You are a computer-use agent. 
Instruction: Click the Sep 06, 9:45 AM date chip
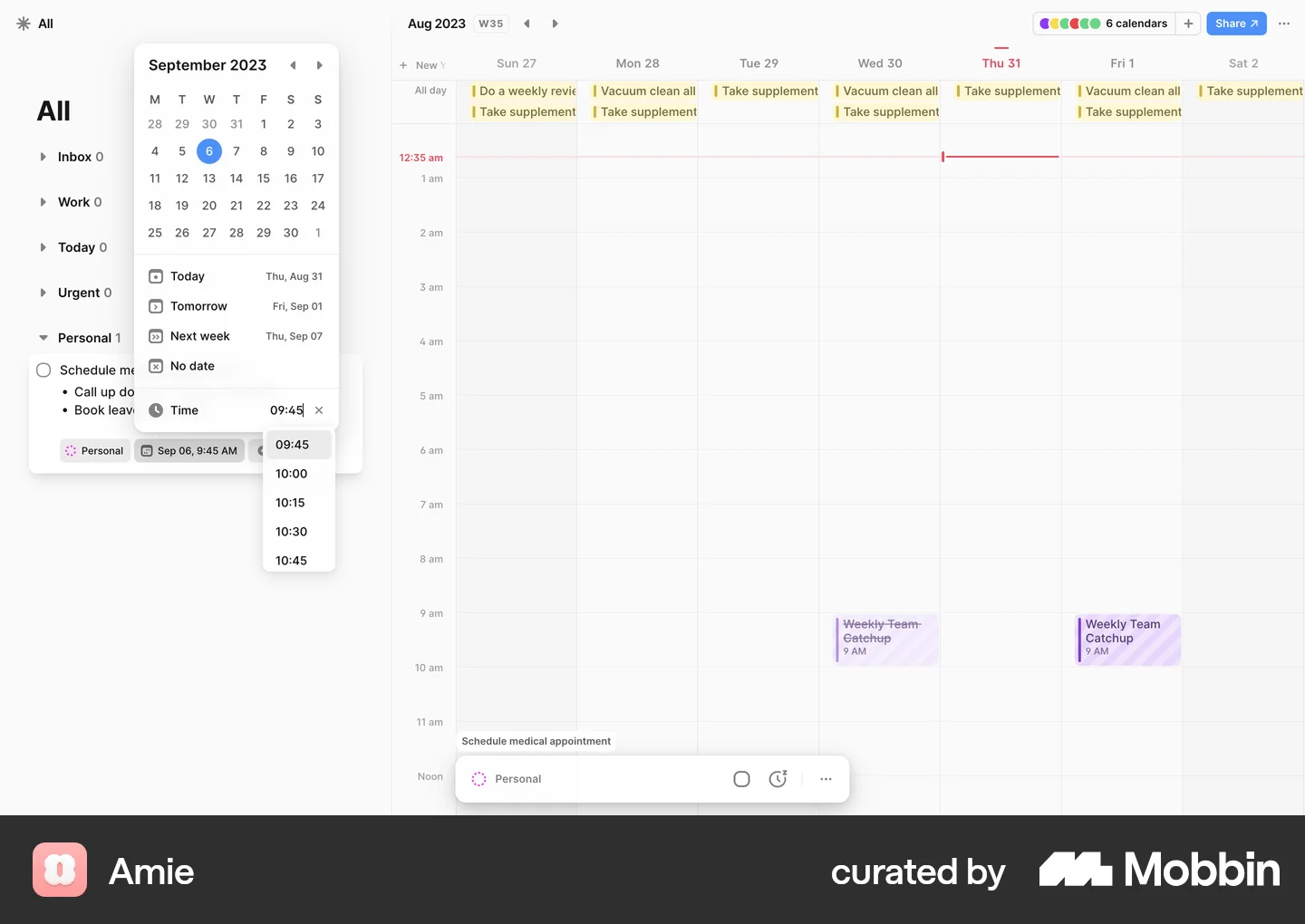point(189,450)
